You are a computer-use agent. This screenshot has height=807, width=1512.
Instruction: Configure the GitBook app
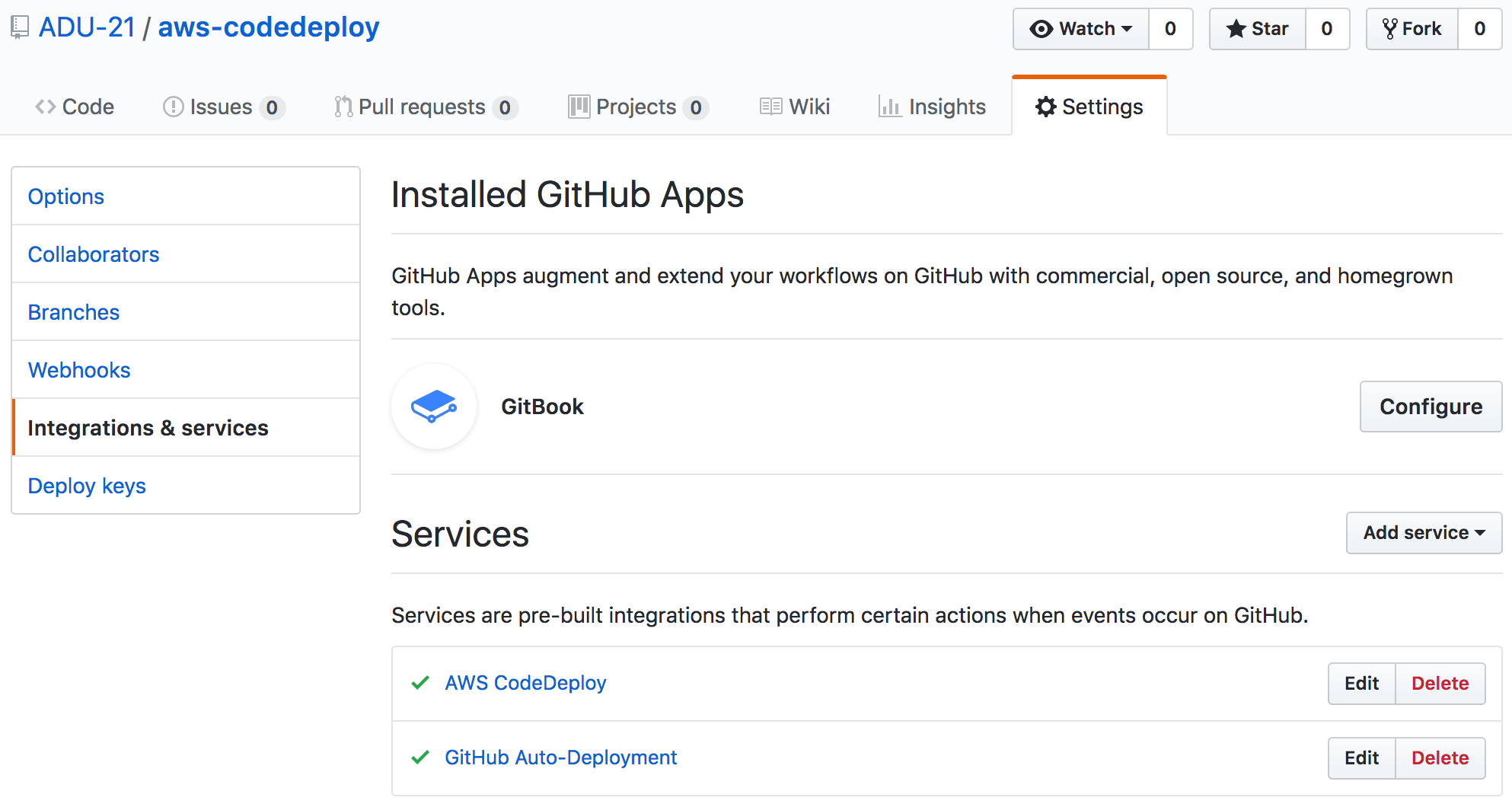[x=1431, y=407]
